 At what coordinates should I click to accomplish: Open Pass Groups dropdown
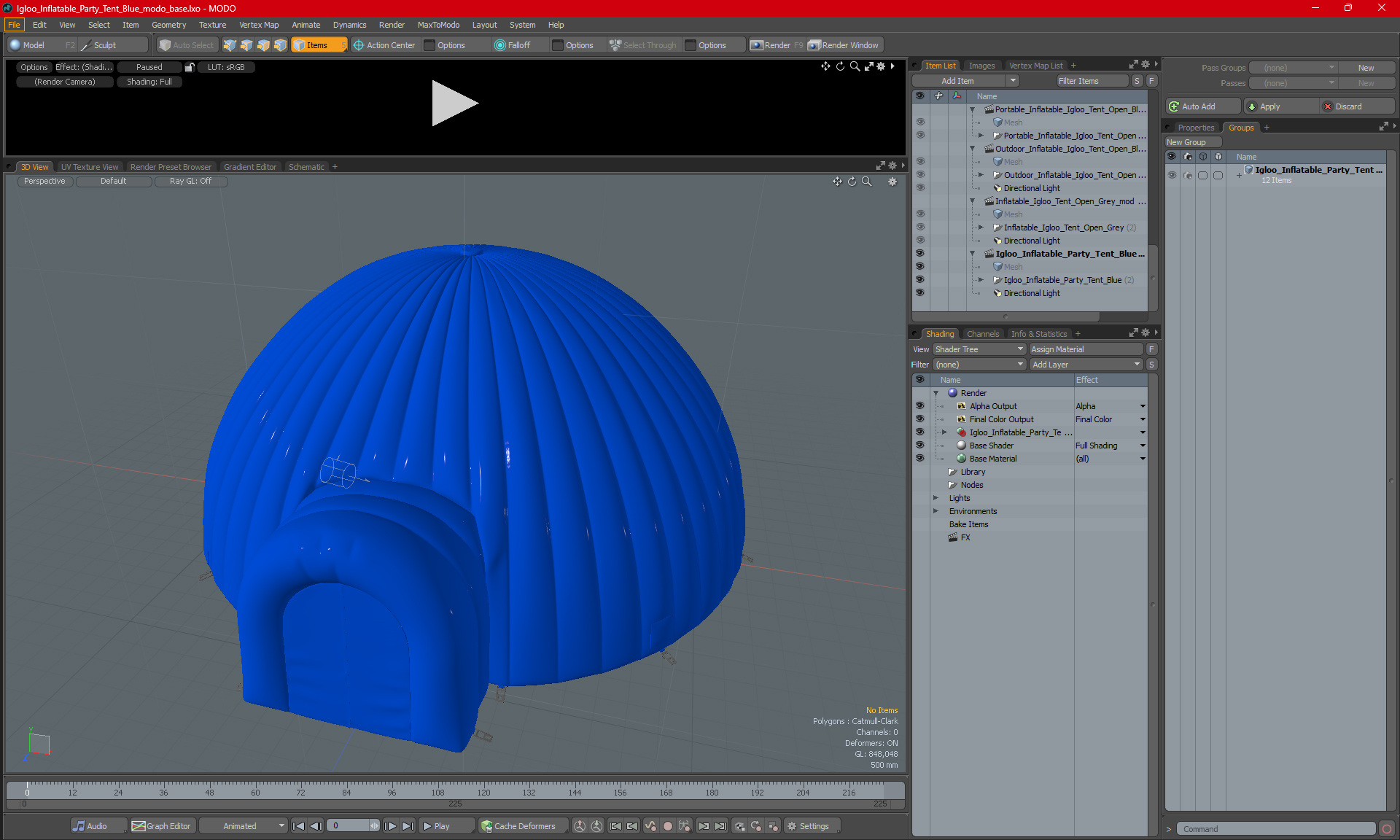click(1293, 68)
